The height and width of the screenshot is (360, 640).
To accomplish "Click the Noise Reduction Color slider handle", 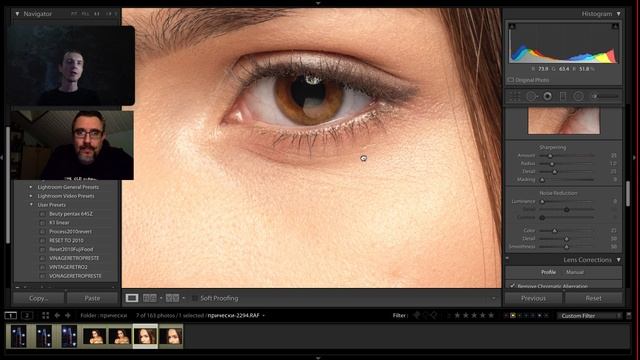I will coord(554,231).
